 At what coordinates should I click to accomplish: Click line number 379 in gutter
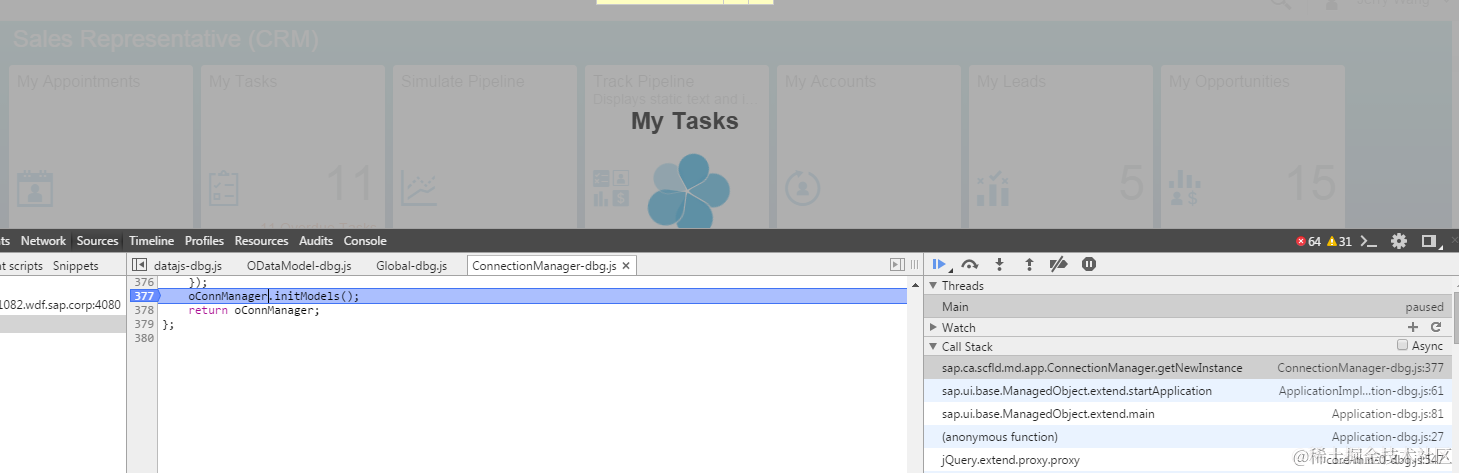144,324
